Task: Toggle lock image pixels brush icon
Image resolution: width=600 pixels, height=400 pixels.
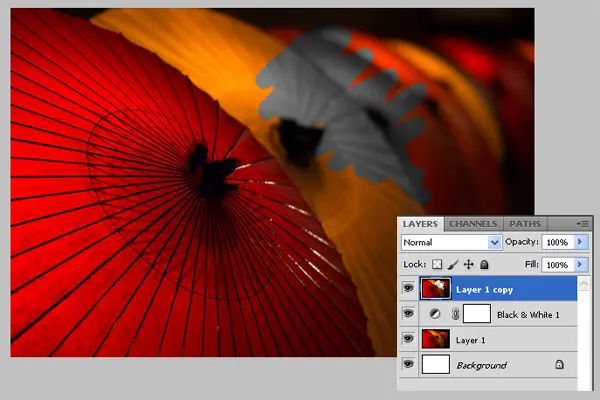Action: pos(453,264)
